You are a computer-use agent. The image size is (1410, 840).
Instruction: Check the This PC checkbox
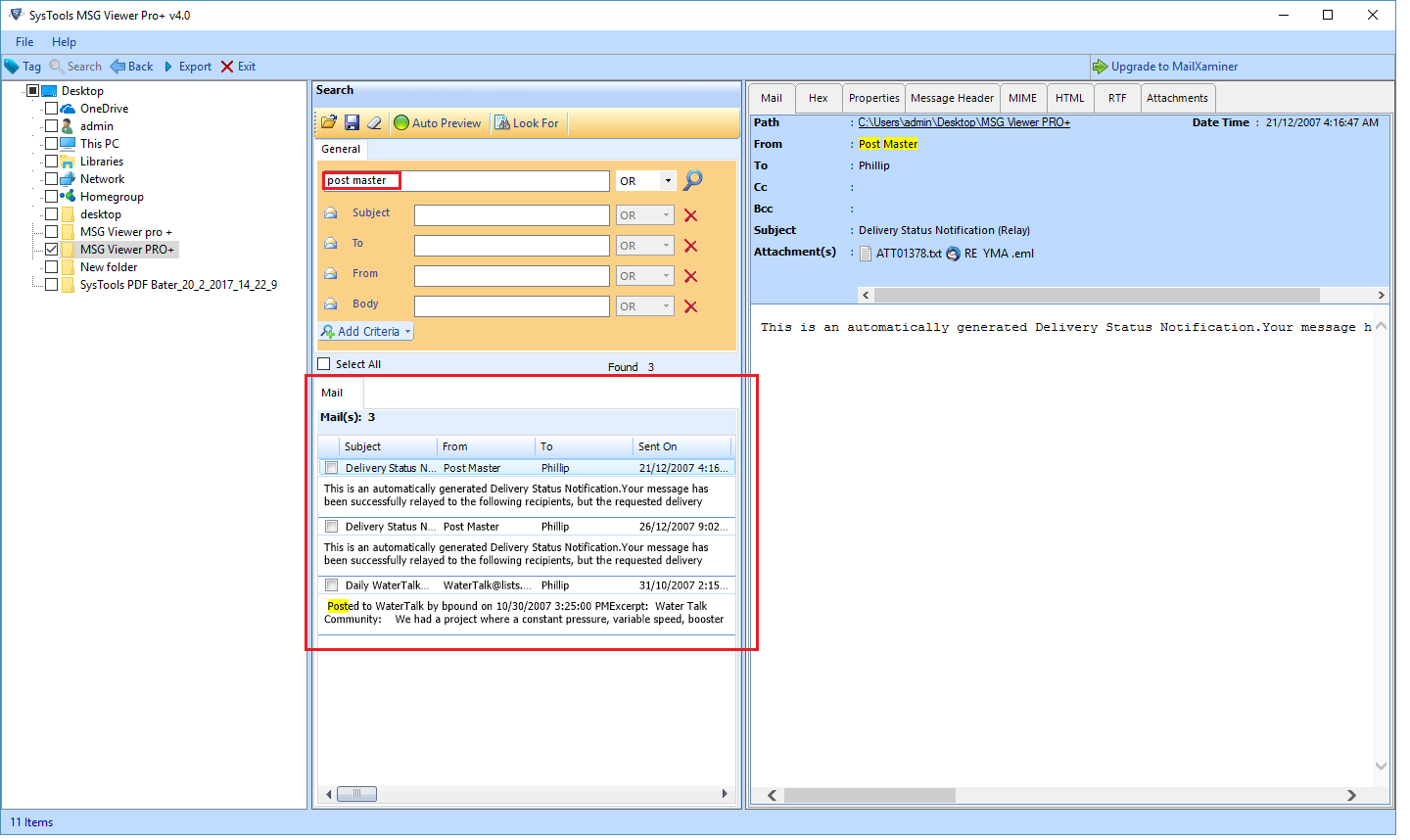point(51,144)
